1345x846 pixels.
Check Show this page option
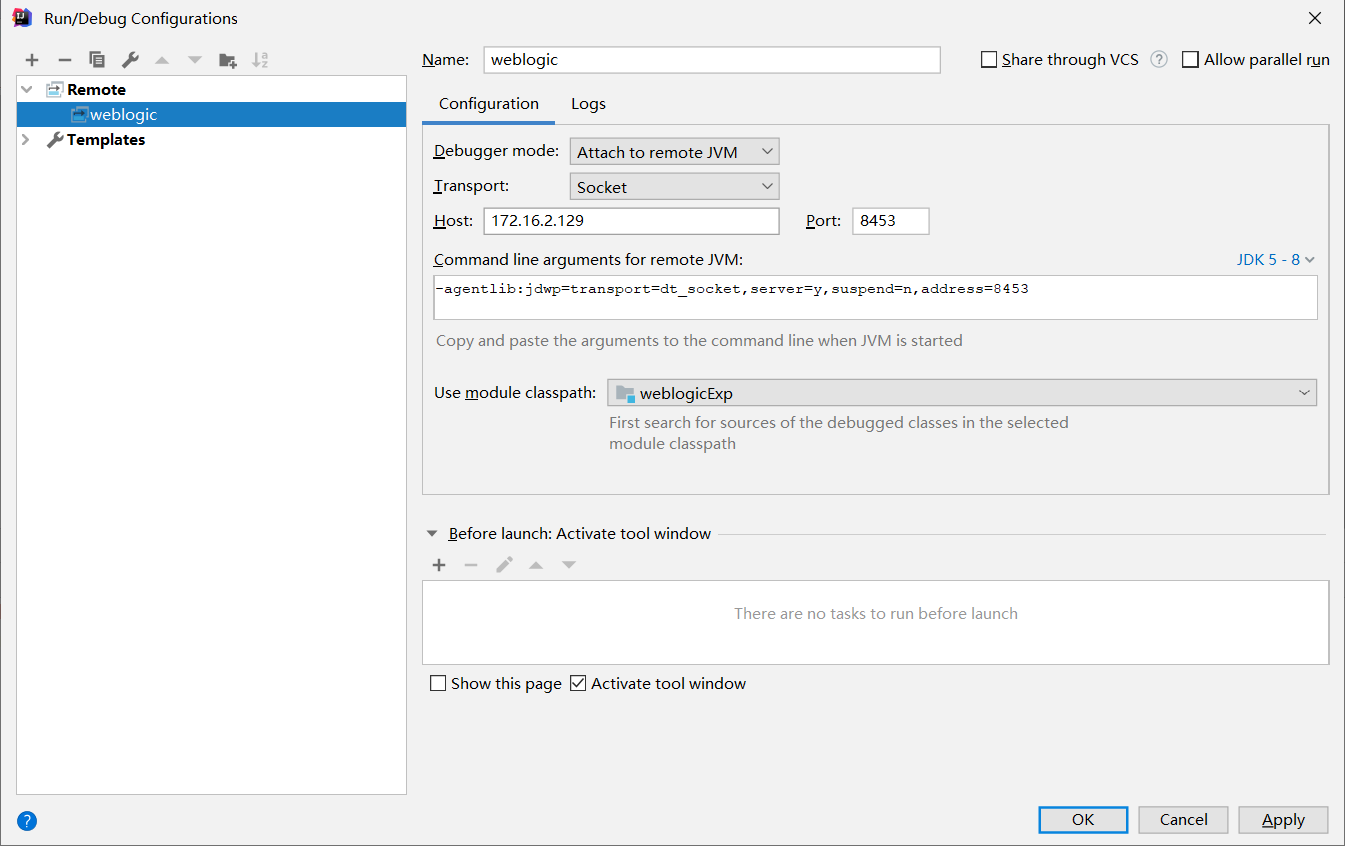(438, 684)
